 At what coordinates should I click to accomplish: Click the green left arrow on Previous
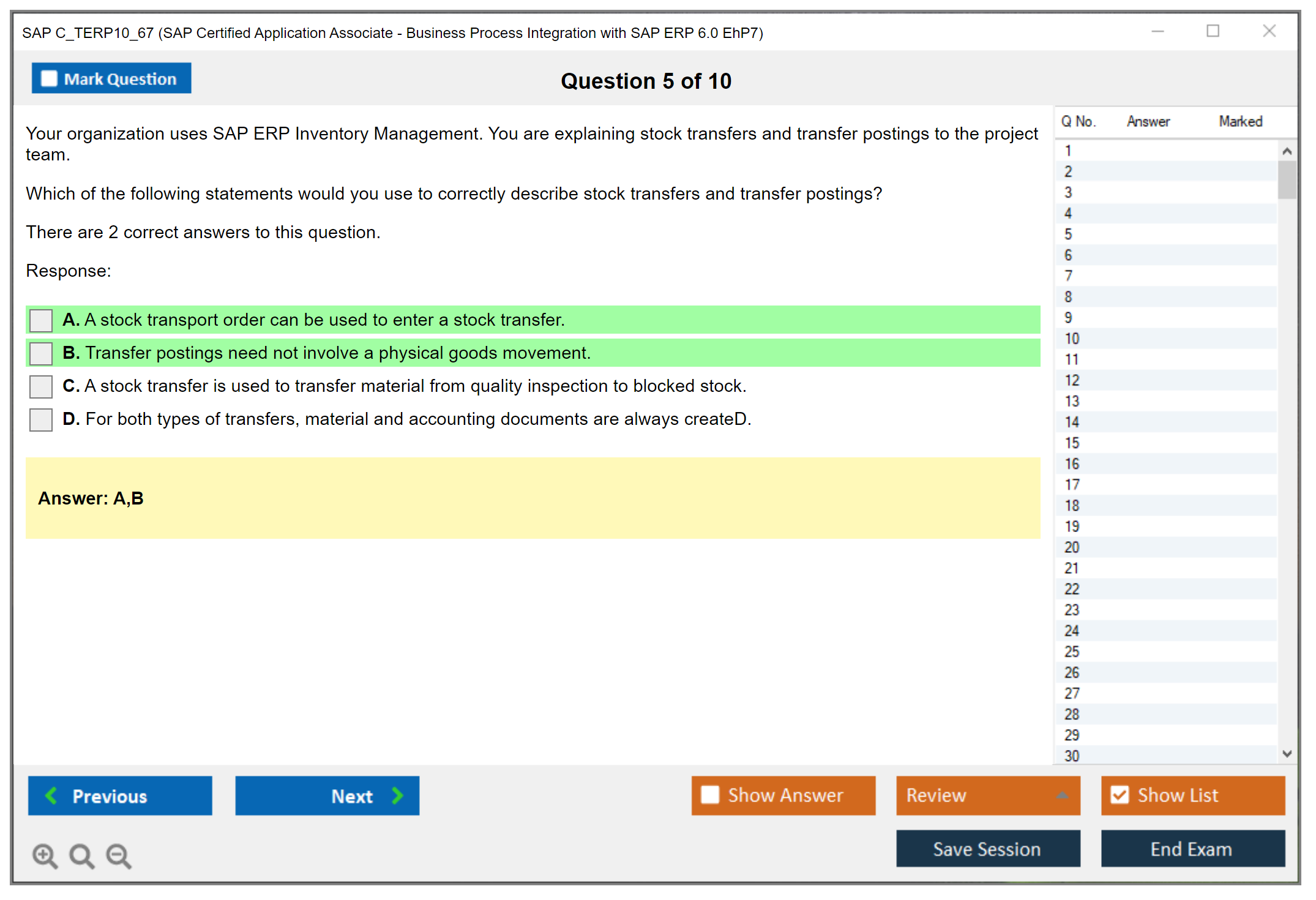point(51,795)
